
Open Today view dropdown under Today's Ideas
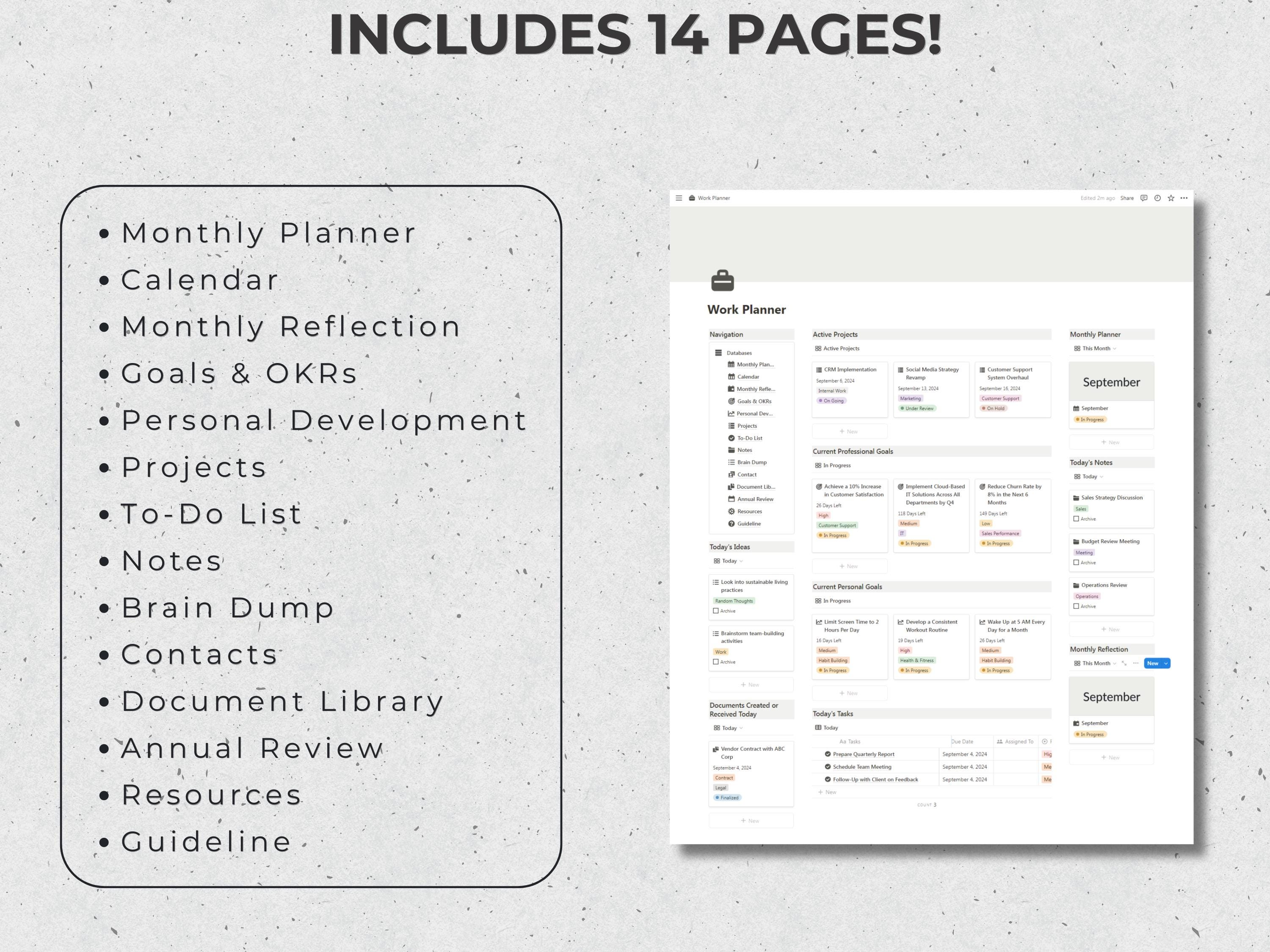click(x=728, y=561)
